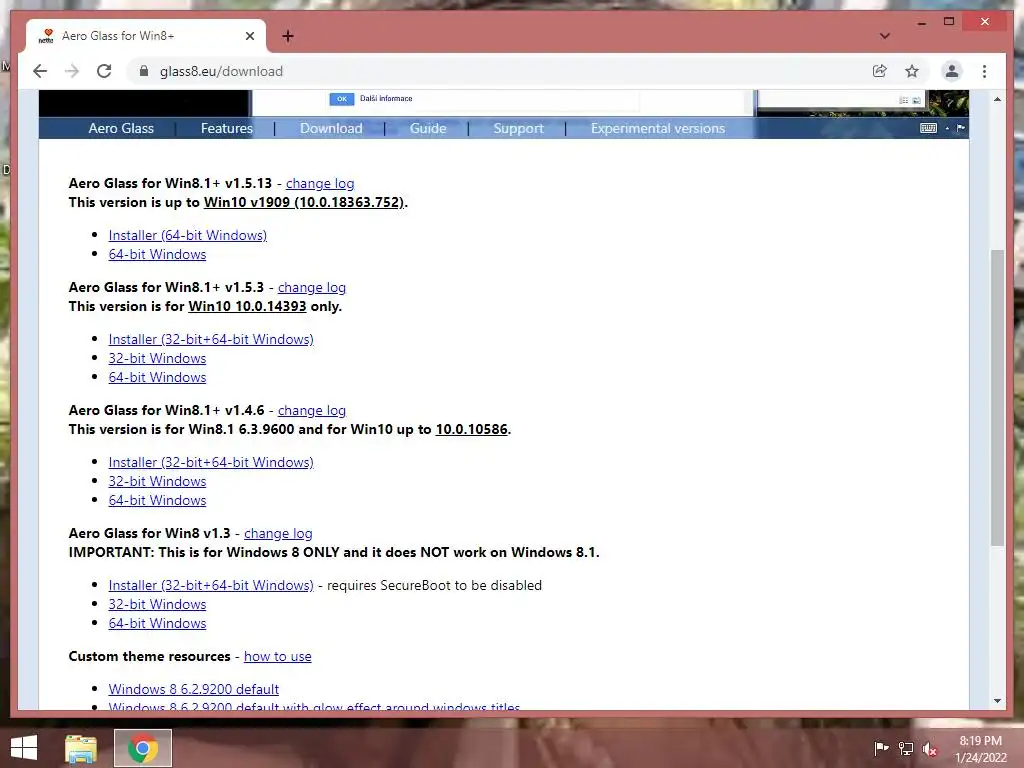This screenshot has width=1024, height=768.
Task: Open Support menu item
Action: (x=519, y=129)
